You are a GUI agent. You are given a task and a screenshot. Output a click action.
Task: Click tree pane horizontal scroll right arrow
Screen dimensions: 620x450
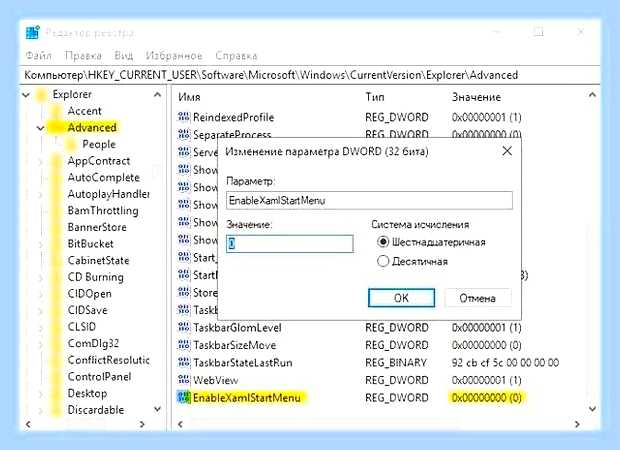pyautogui.click(x=142, y=424)
